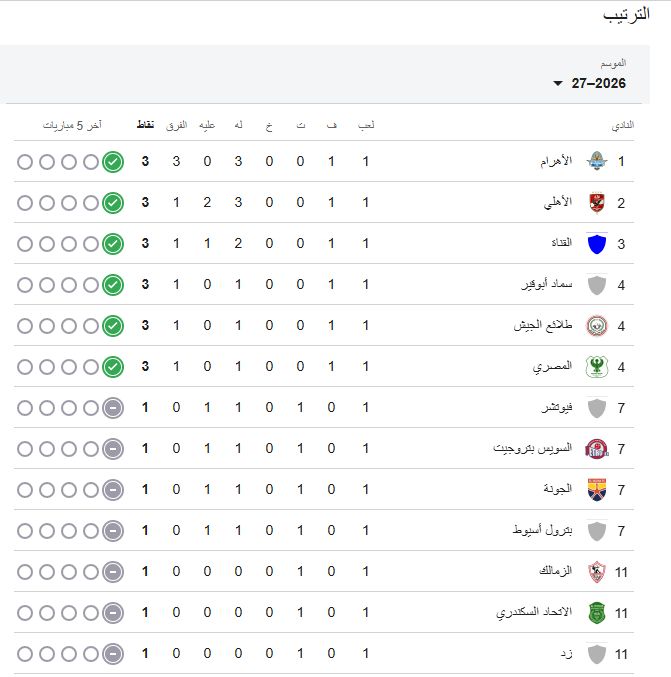Screen dimensions: 671x677
Task: Click the empty match circle next to الأهرام checkmark
Action: point(91,162)
